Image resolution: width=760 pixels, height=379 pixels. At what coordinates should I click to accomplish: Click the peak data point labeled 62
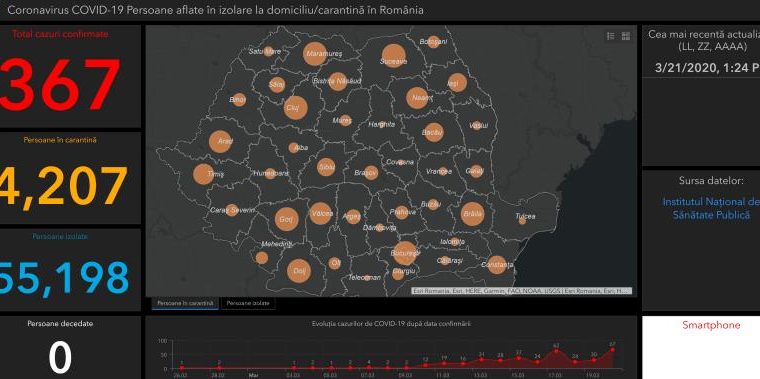click(x=556, y=351)
